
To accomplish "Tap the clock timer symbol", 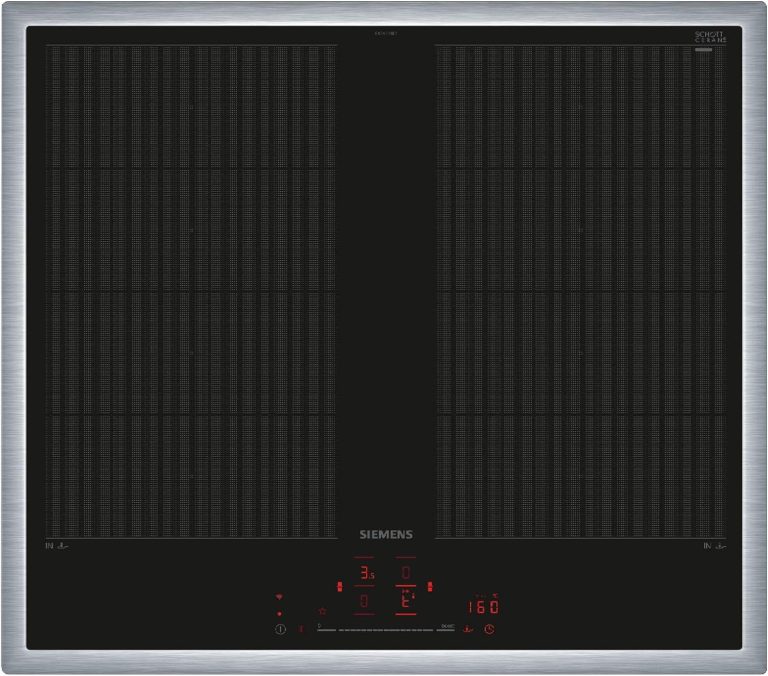I will coord(489,629).
